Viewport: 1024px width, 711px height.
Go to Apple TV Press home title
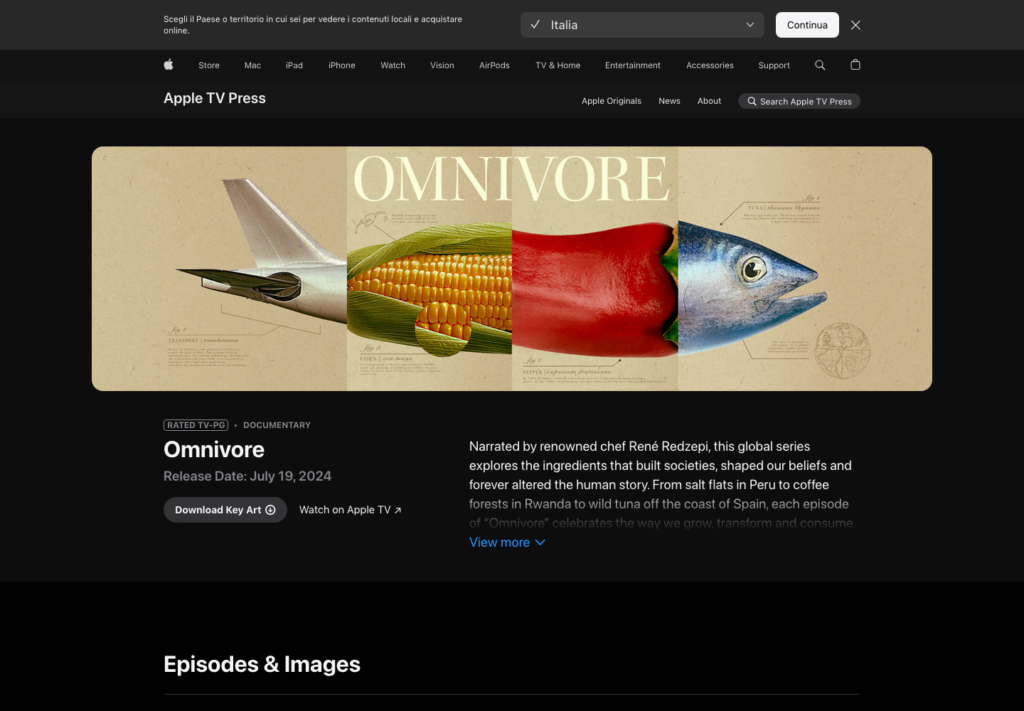[214, 99]
